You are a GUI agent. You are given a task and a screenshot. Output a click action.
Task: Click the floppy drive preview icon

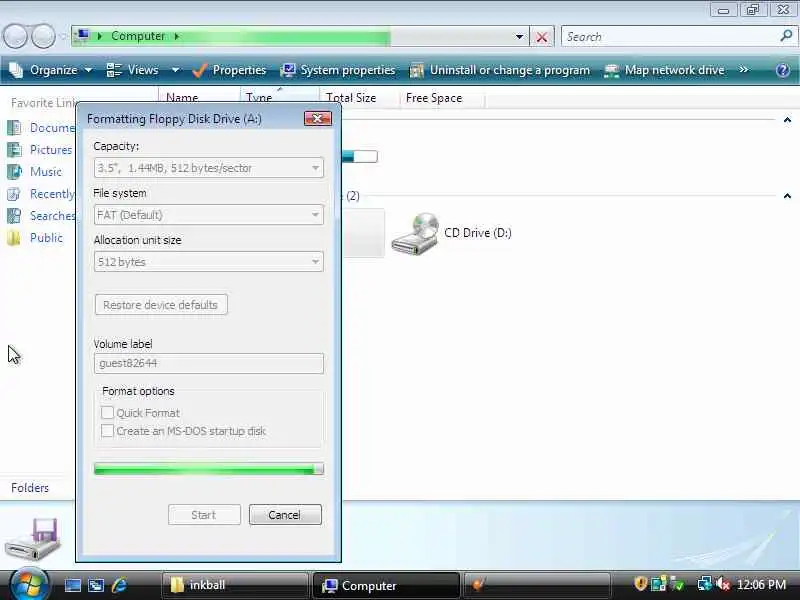click(x=33, y=539)
